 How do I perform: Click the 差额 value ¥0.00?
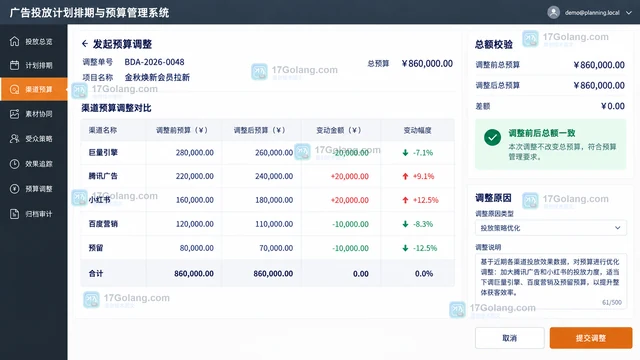pos(613,106)
